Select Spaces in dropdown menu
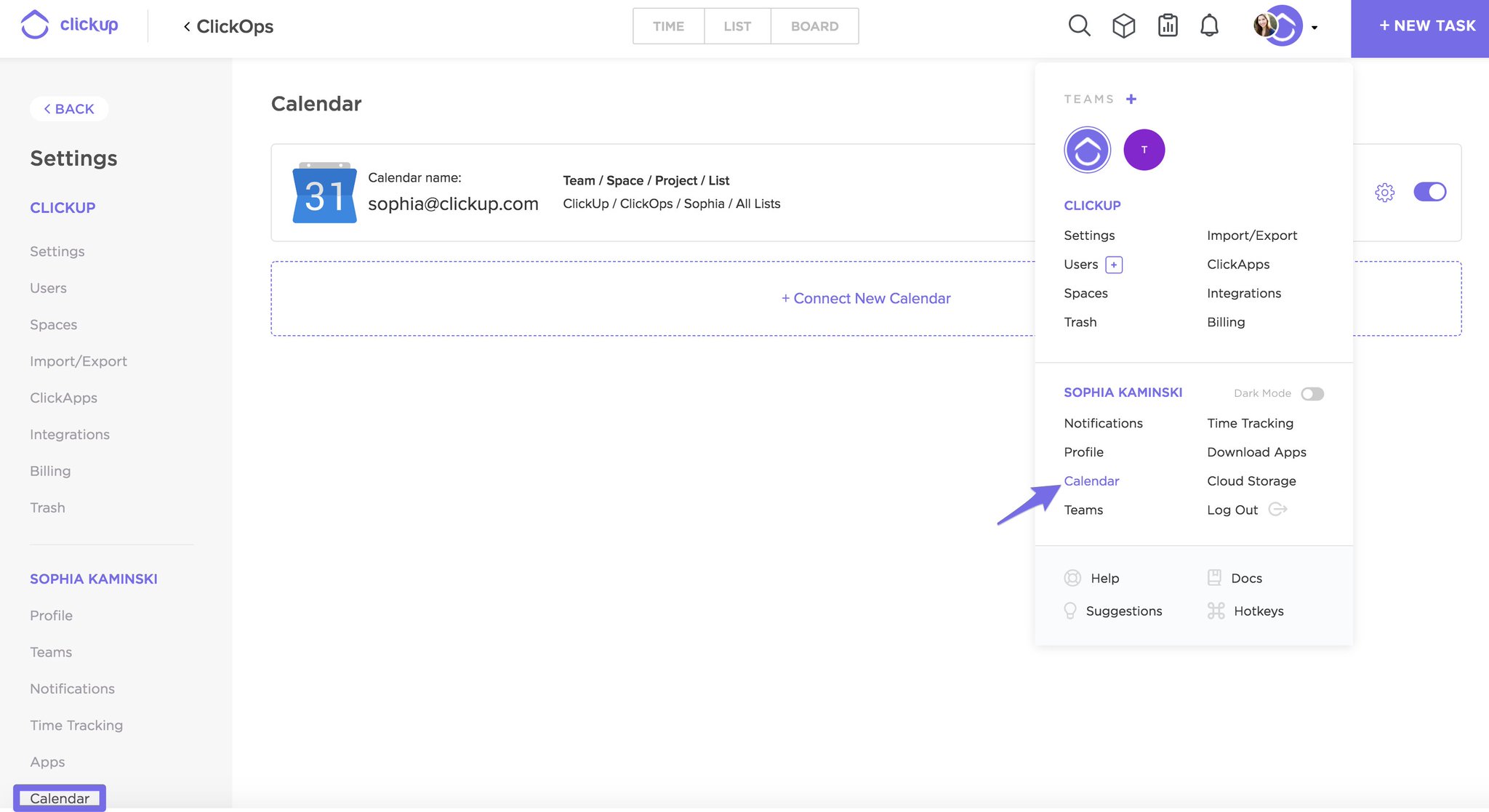The image size is (1489, 812). click(x=1085, y=294)
